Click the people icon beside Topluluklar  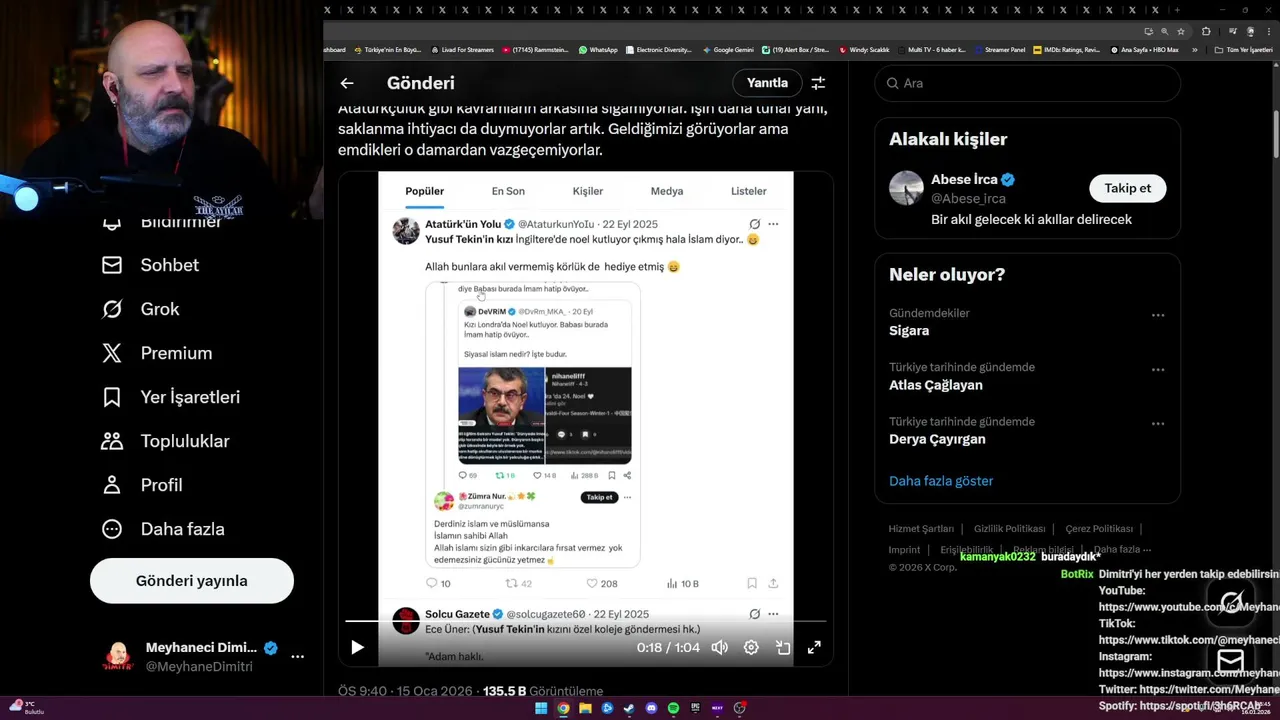(x=112, y=441)
